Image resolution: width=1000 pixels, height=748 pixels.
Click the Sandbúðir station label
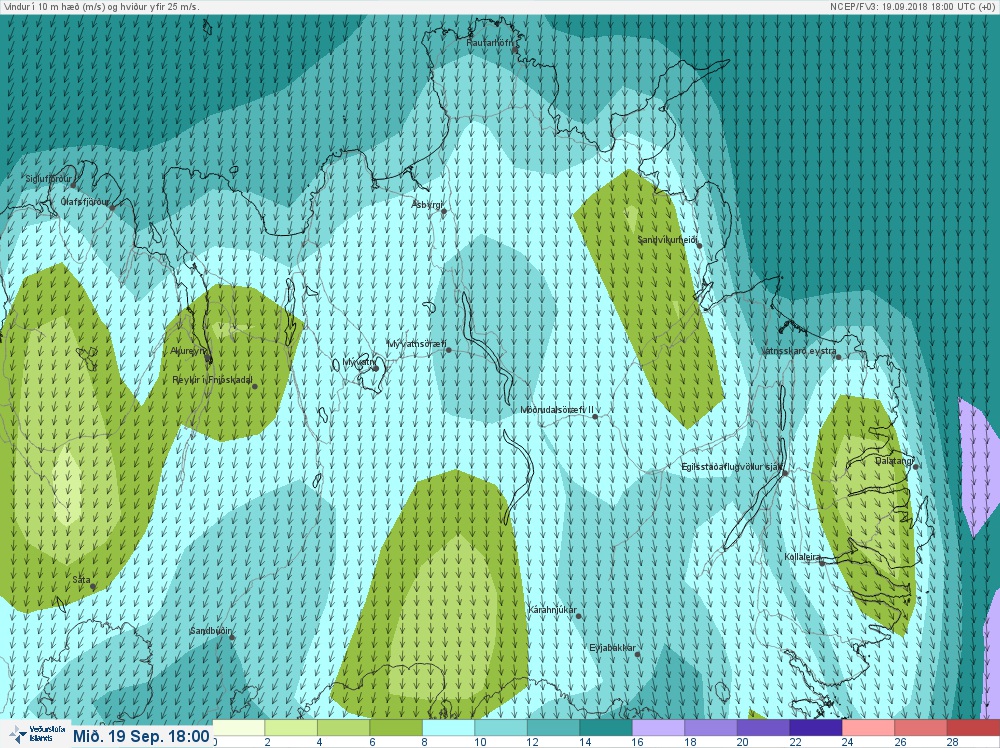211,631
